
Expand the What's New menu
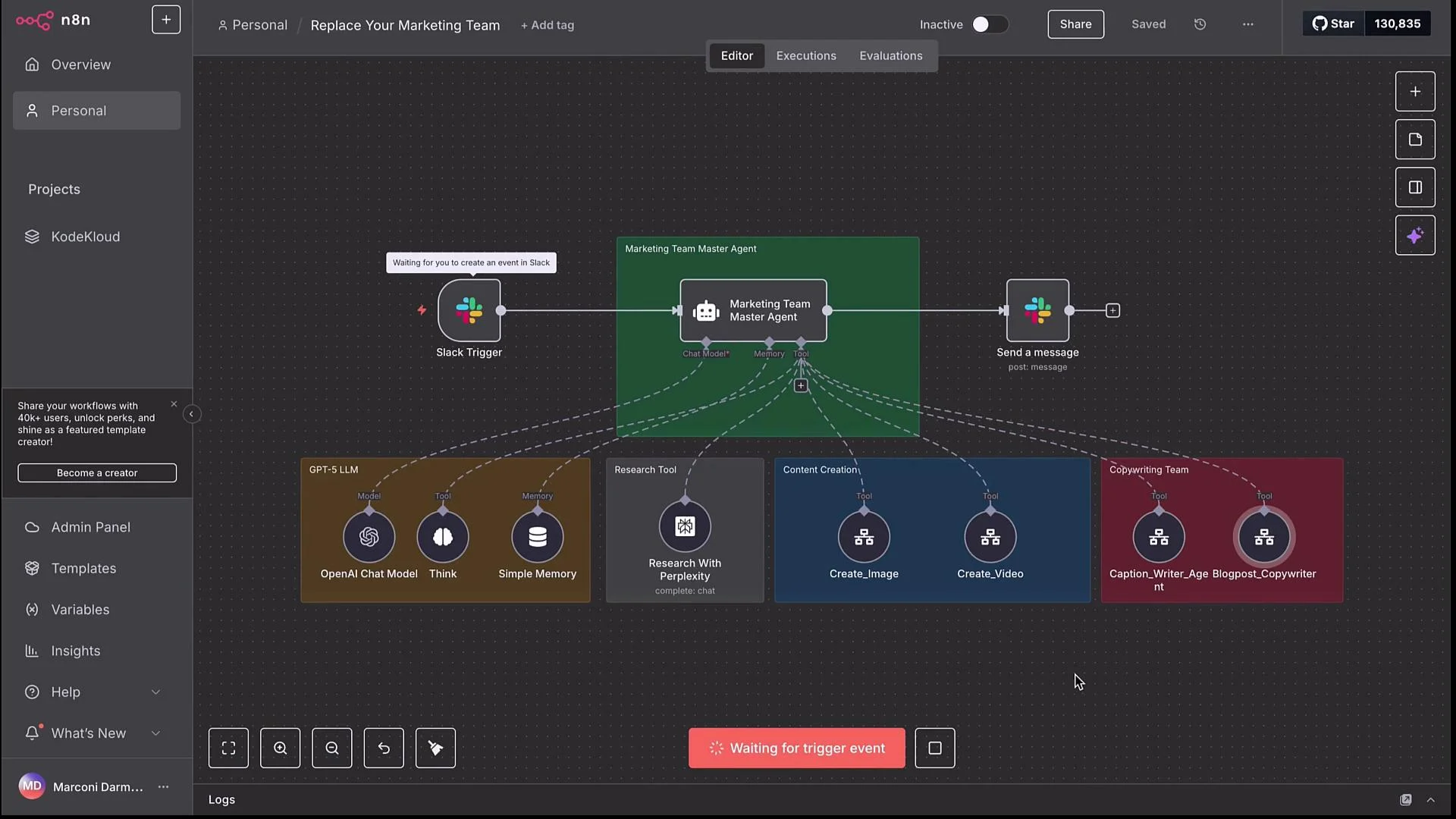pos(96,733)
